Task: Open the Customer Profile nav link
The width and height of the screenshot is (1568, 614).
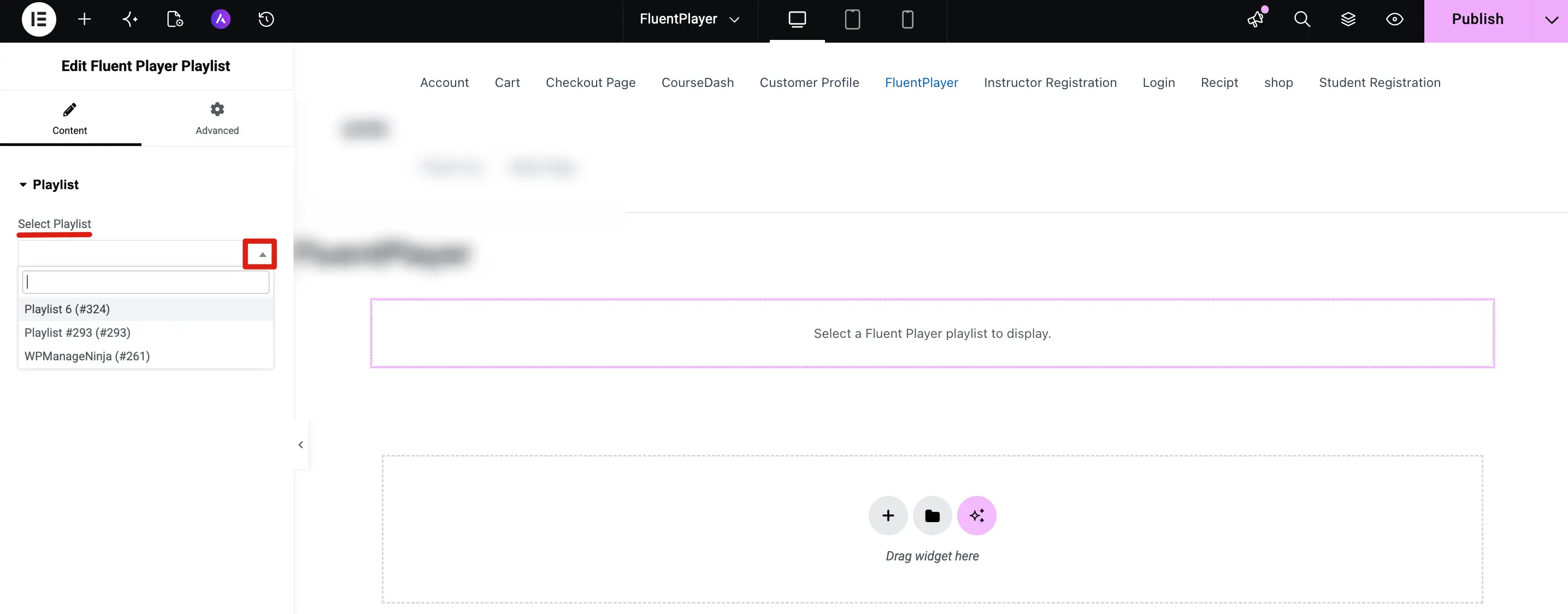Action: pyautogui.click(x=809, y=82)
